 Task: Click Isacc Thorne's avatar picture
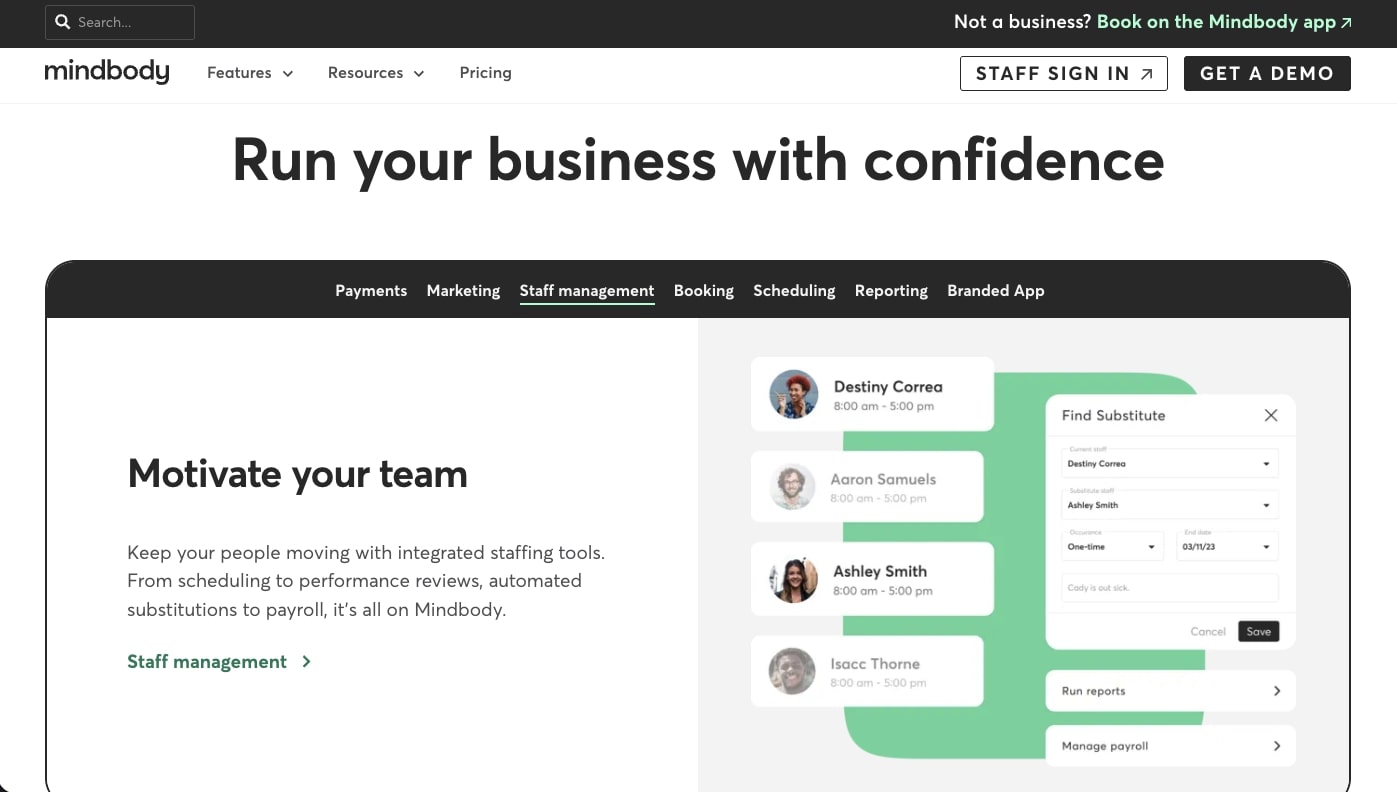point(792,671)
